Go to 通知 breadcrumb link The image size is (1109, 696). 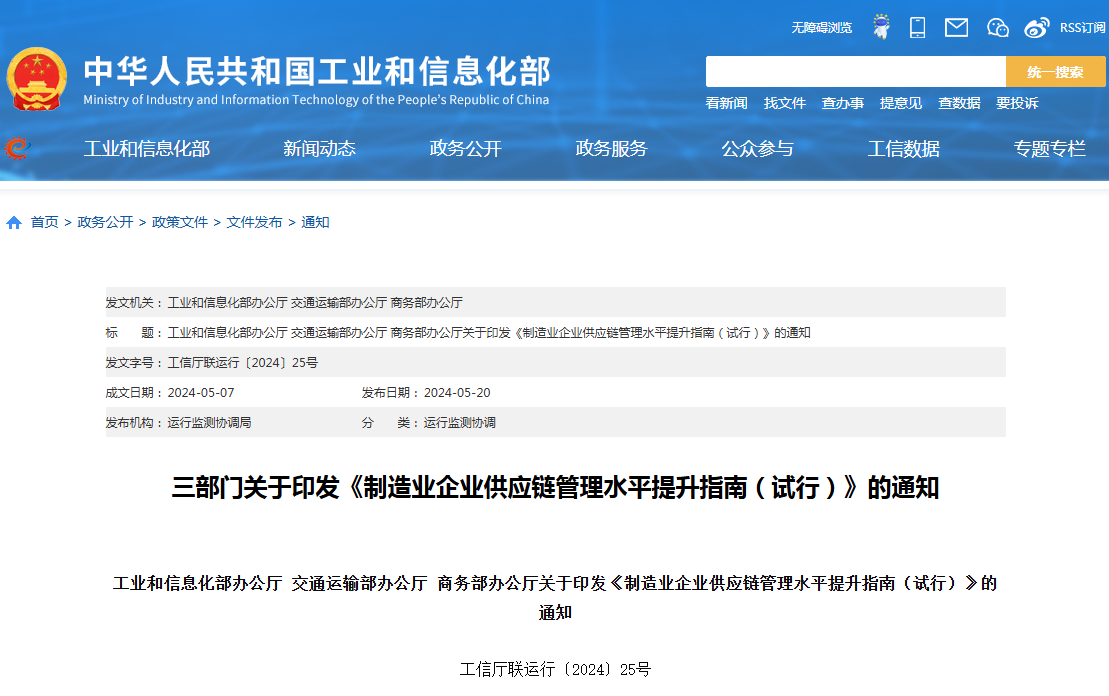click(x=315, y=222)
